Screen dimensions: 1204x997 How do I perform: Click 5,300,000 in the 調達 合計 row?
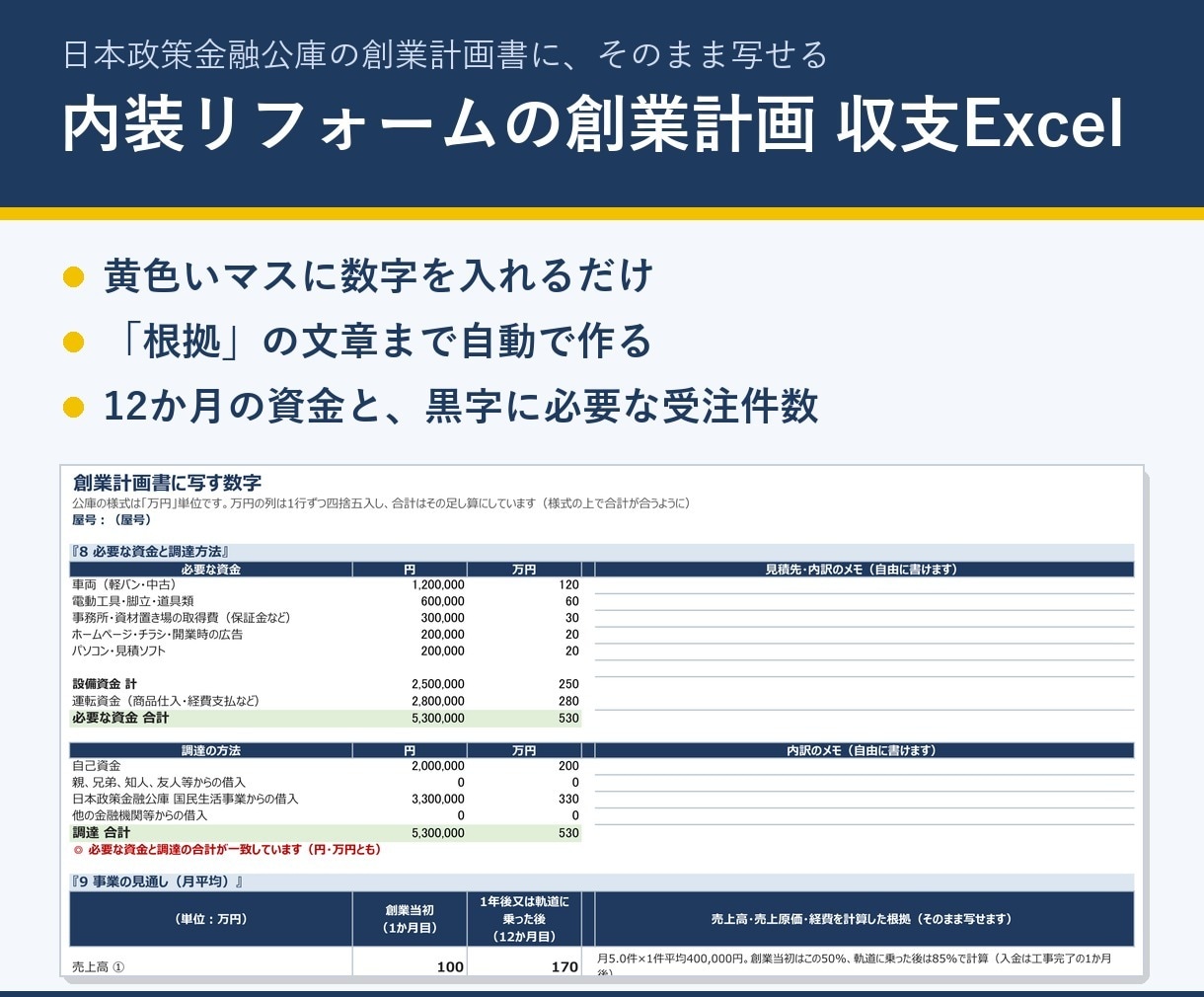point(438,833)
